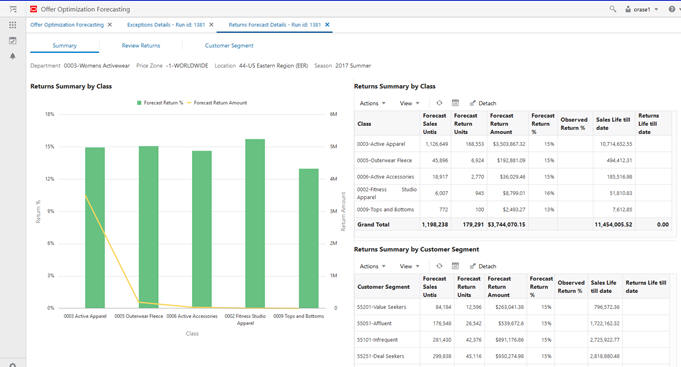
Task: Select the 55251-Deal Seekers row
Action: [512, 356]
